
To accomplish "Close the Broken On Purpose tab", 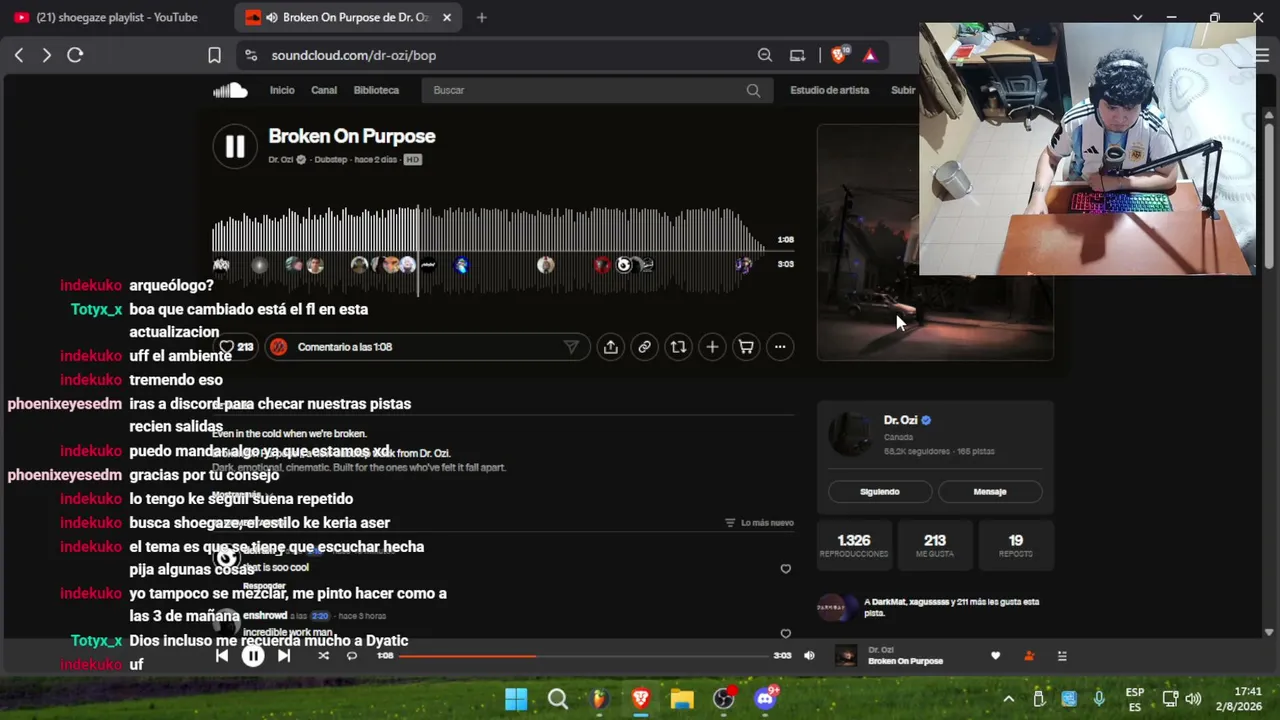I will [x=447, y=17].
